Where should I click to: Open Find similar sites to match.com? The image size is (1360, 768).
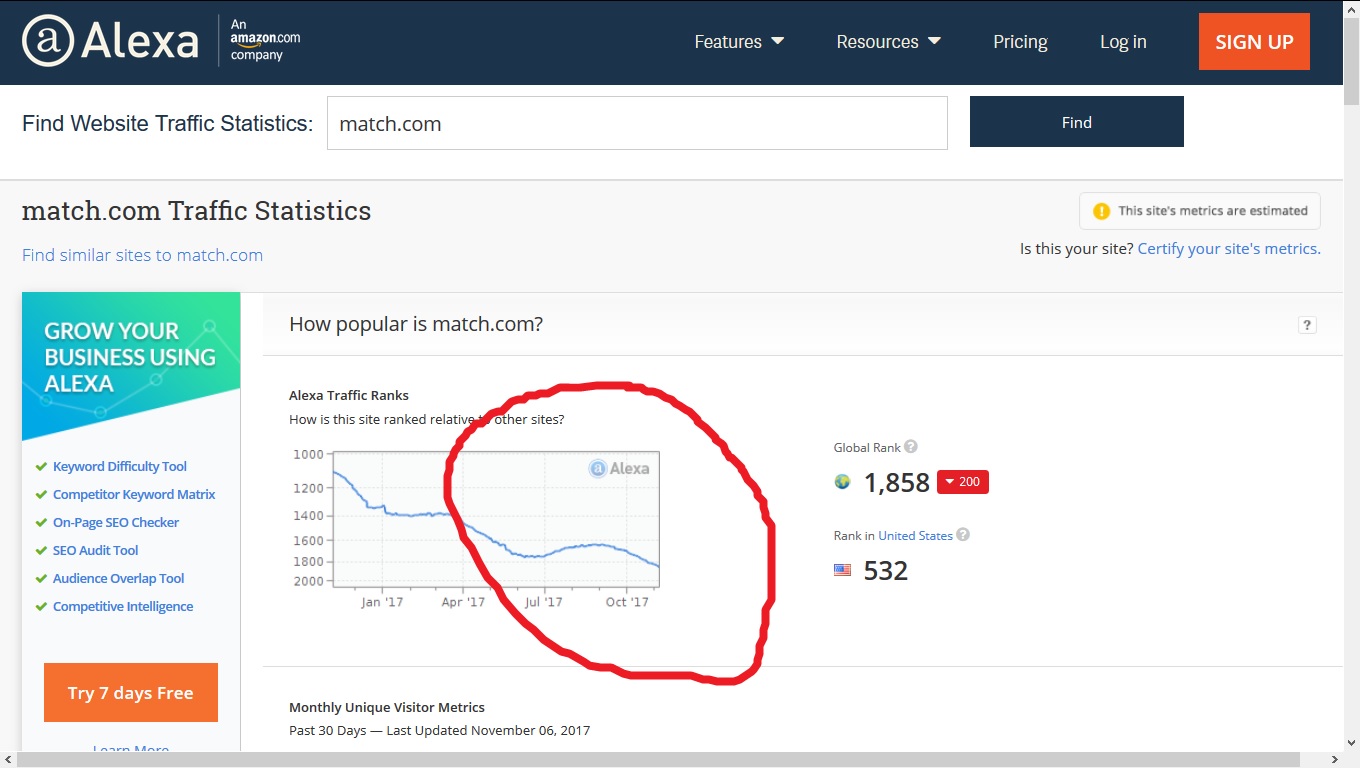(142, 255)
